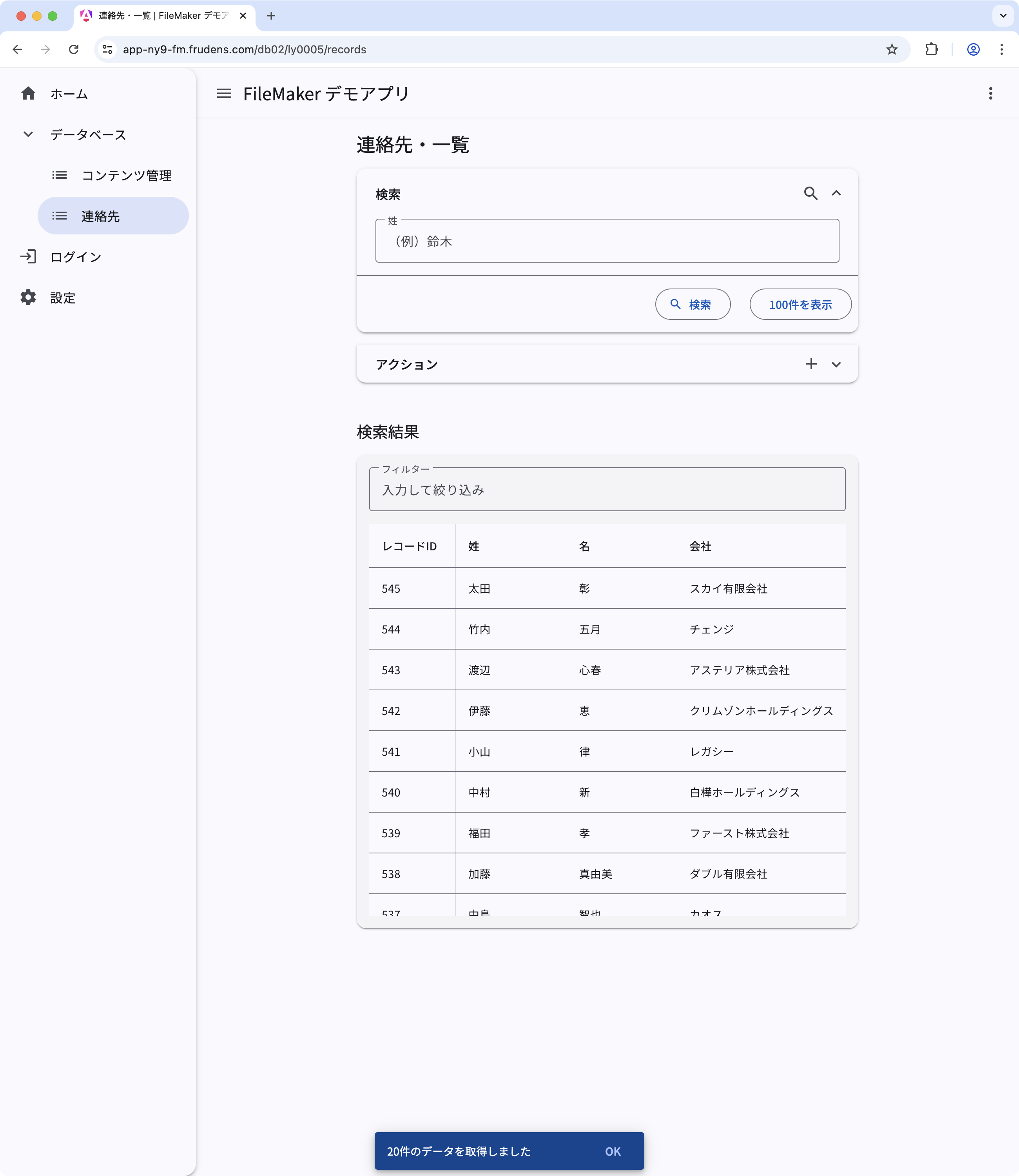Select the アステリア株式会社 company cell
Viewport: 1019px width, 1176px height.
tap(740, 670)
